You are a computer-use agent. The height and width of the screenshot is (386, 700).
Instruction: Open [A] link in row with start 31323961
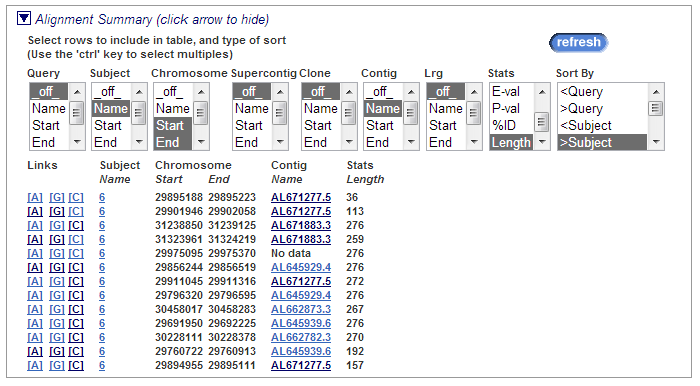[35, 239]
